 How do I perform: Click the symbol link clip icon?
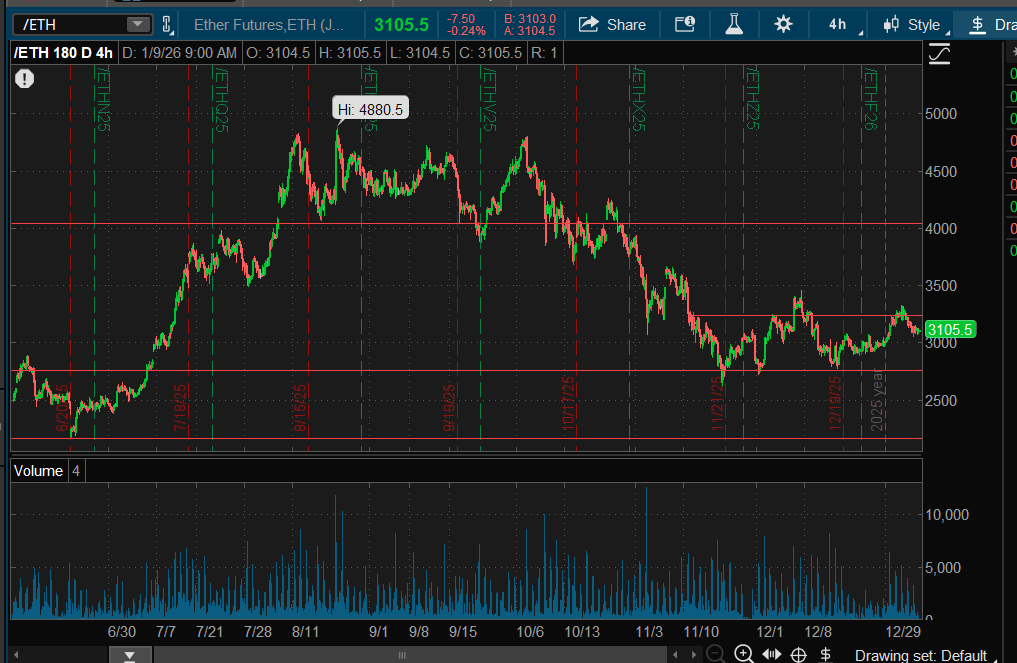click(x=167, y=25)
